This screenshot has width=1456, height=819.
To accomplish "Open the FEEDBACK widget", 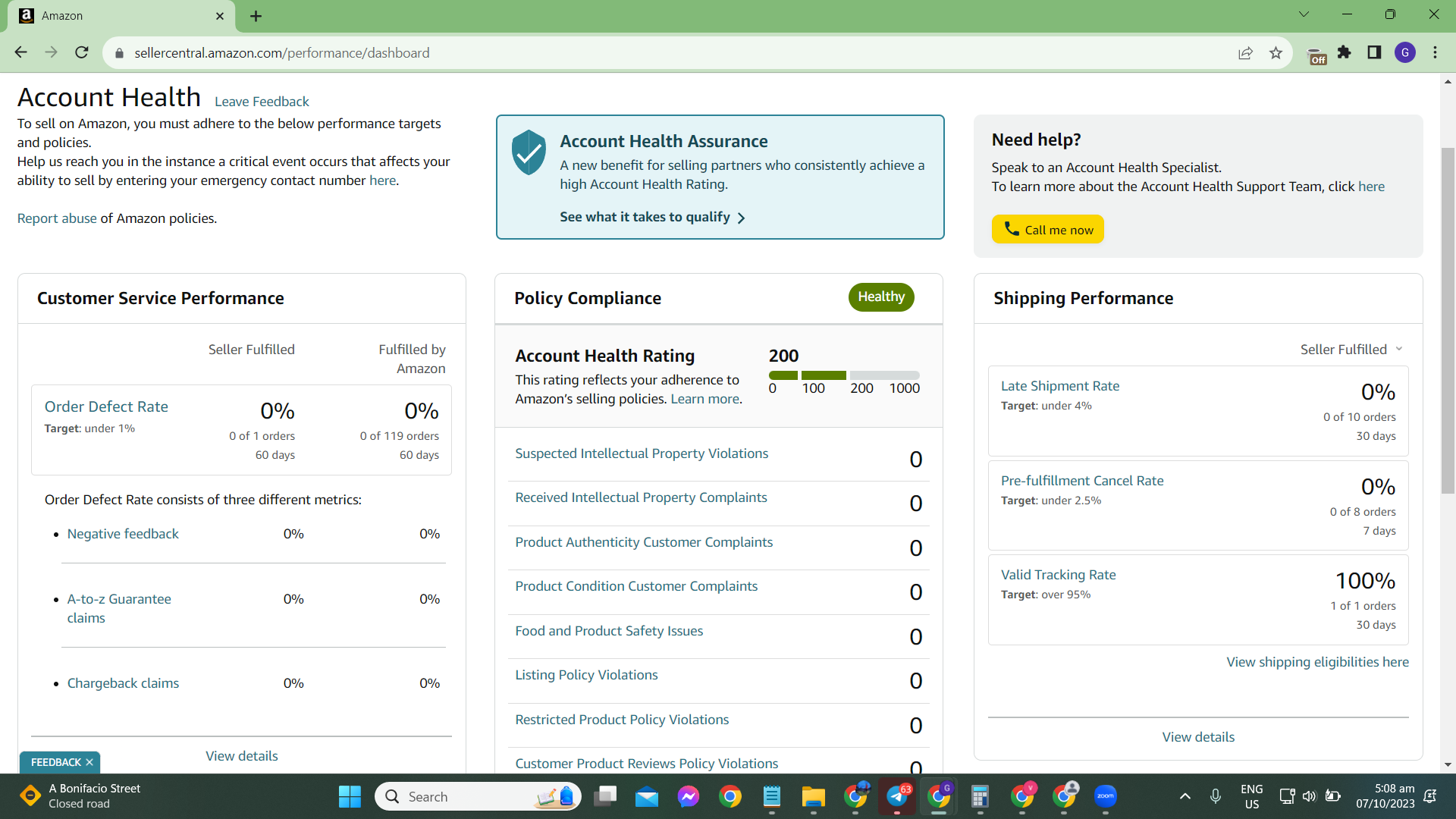I will [x=56, y=762].
